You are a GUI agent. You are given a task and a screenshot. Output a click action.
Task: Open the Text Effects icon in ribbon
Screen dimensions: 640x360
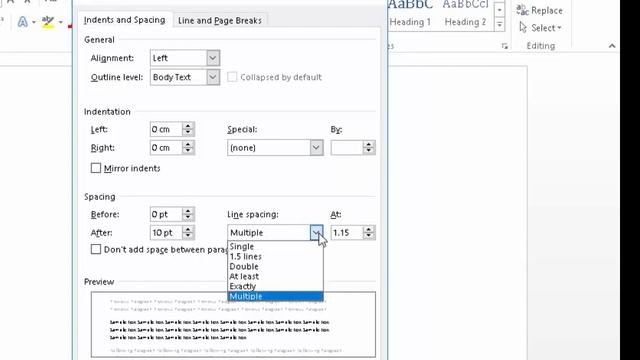[22, 21]
